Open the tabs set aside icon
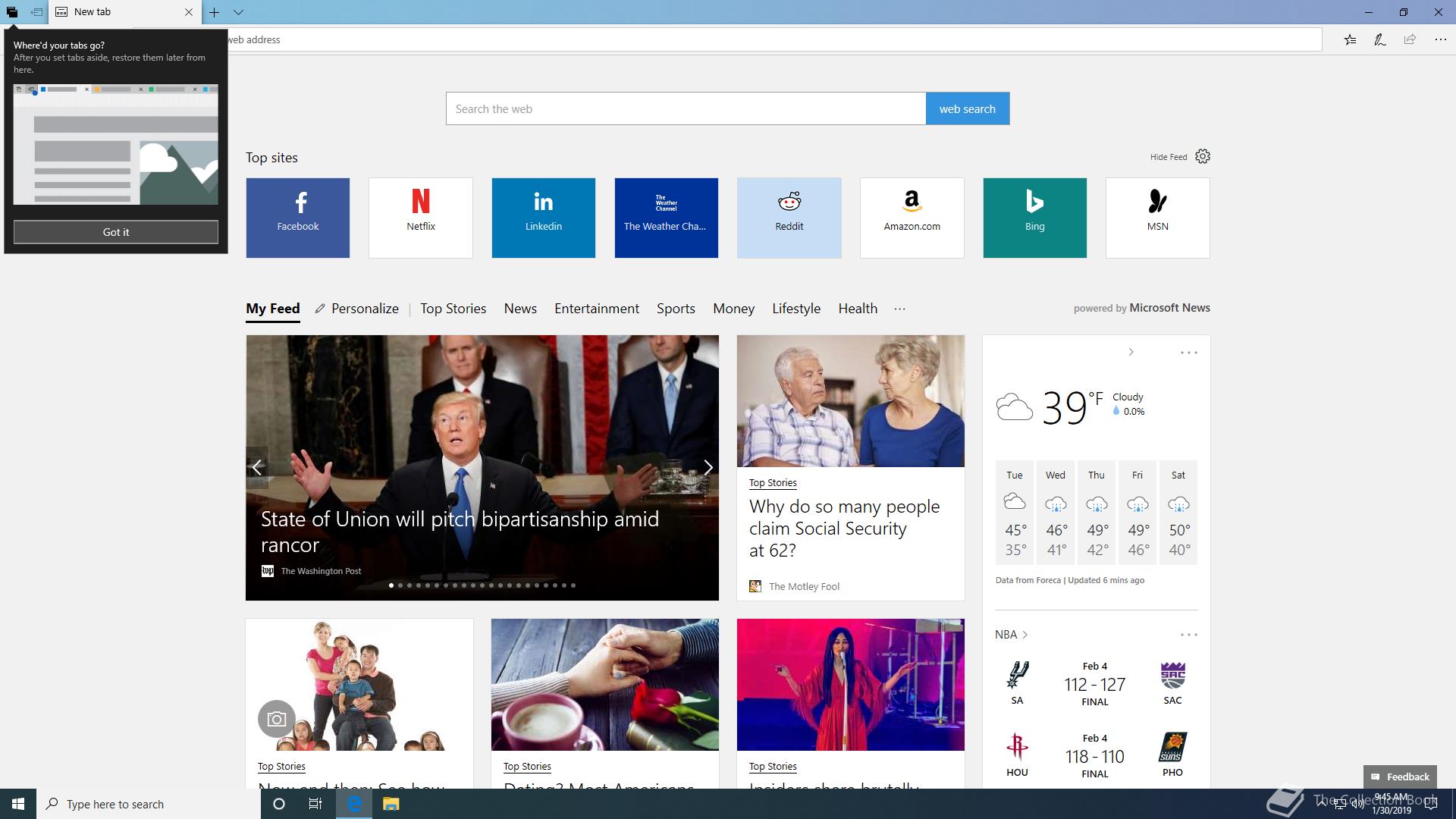 point(12,12)
